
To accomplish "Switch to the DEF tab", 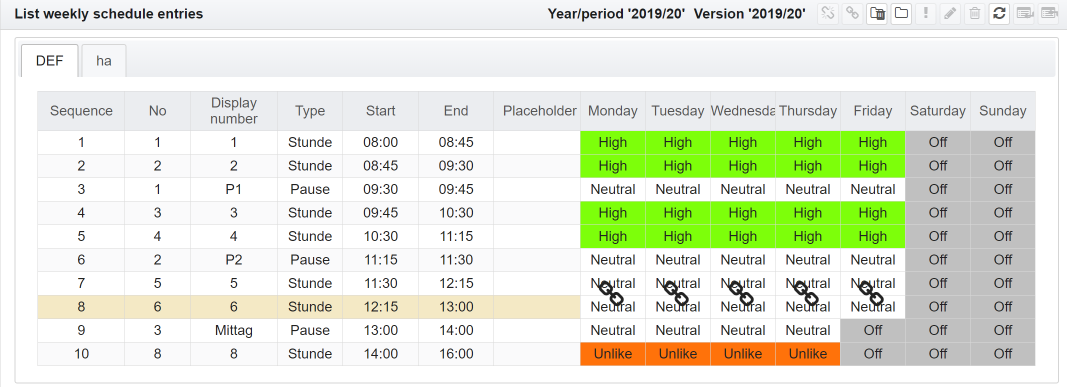I will 50,61.
